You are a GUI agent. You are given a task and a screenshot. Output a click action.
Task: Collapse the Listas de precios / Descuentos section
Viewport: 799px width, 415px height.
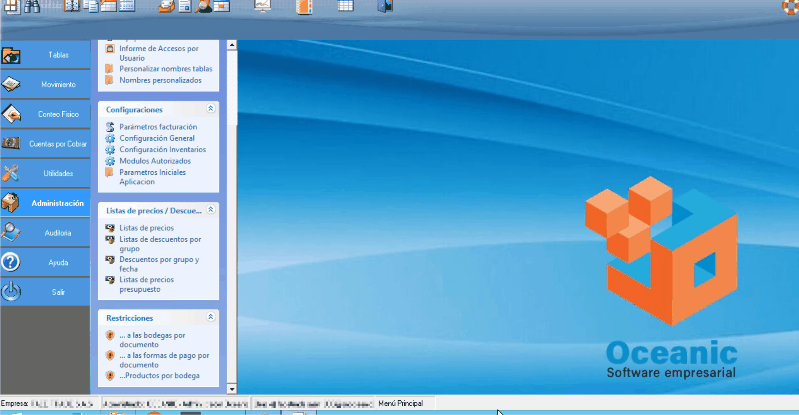click(210, 211)
